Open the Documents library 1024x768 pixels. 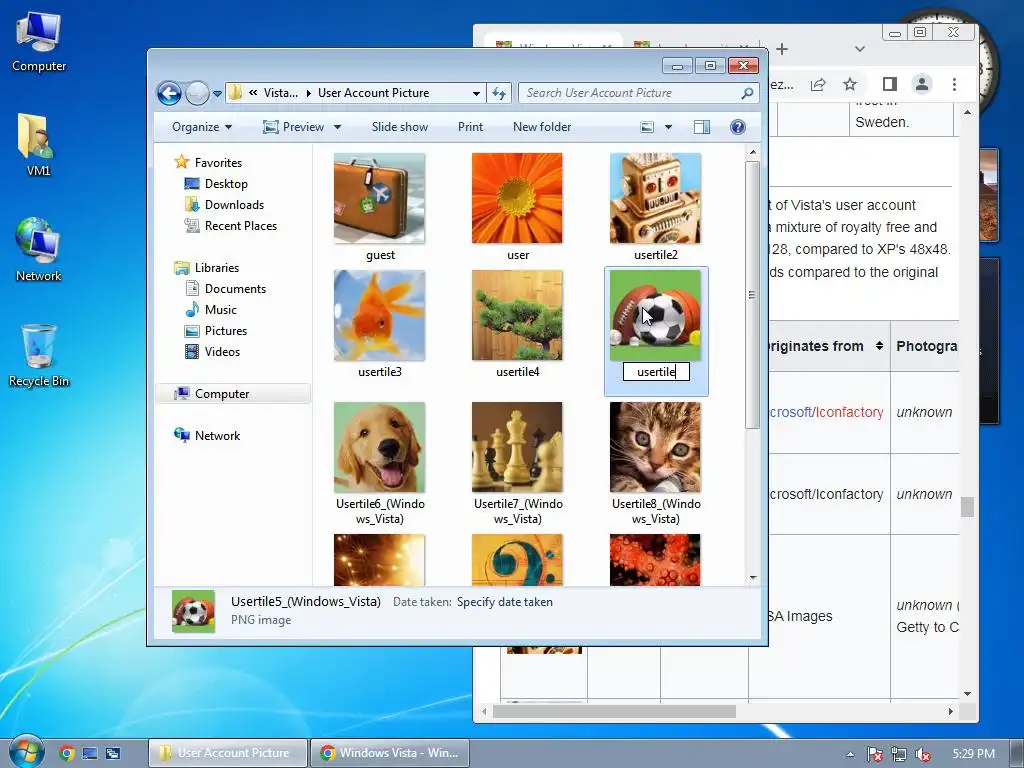point(226,289)
